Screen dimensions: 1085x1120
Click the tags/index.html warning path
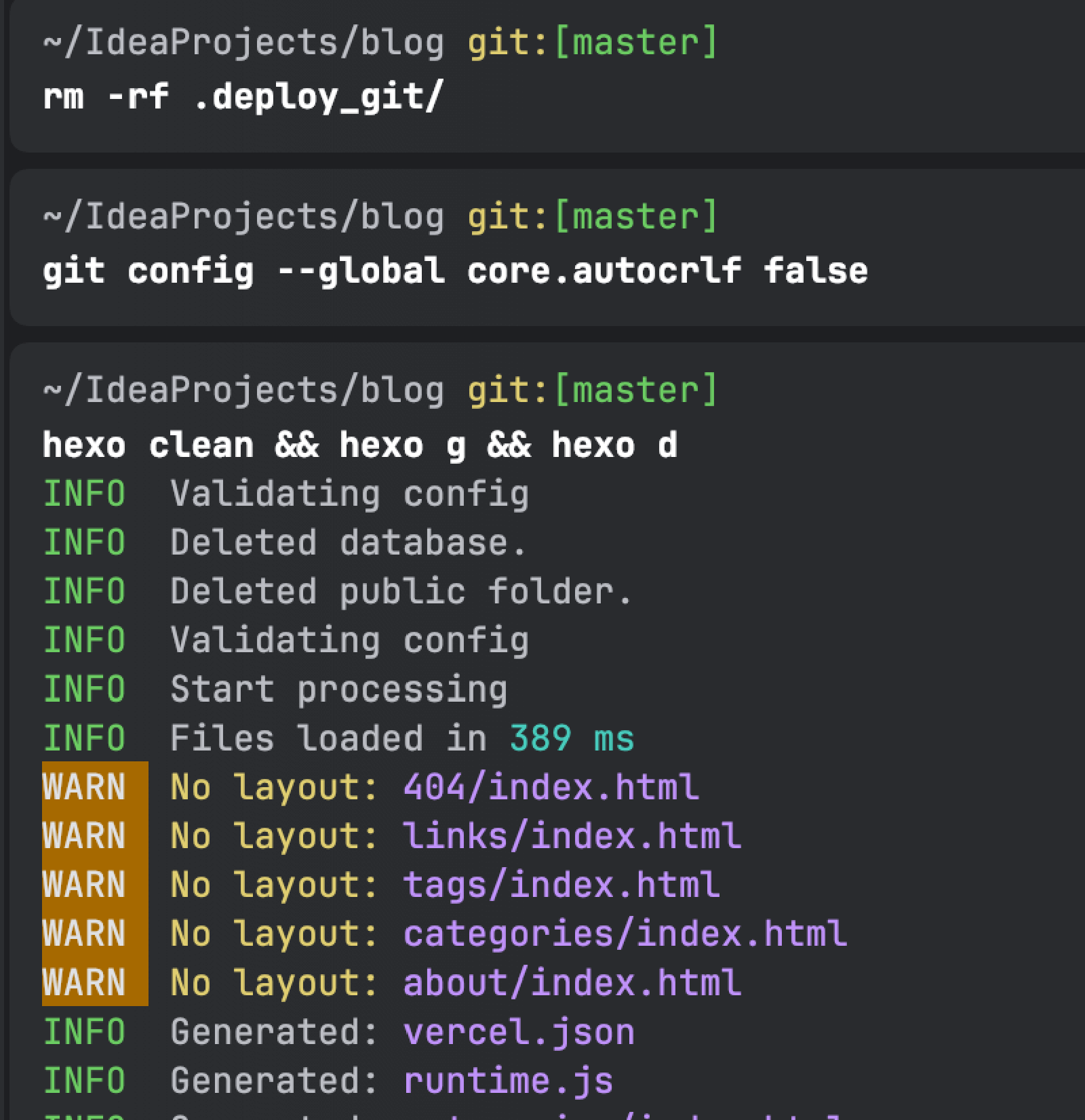[561, 885]
